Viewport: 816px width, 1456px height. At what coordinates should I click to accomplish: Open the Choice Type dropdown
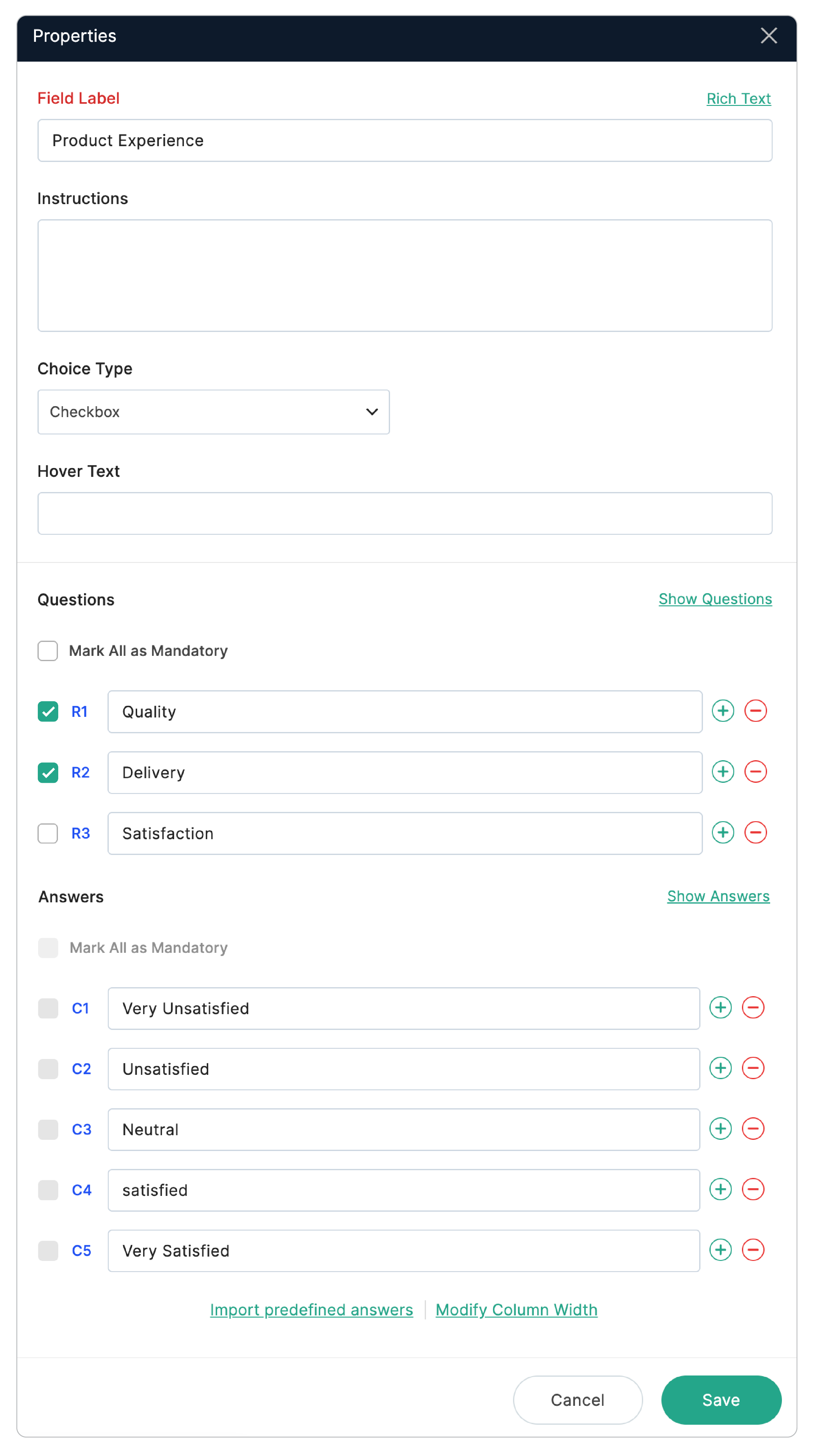[x=213, y=412]
